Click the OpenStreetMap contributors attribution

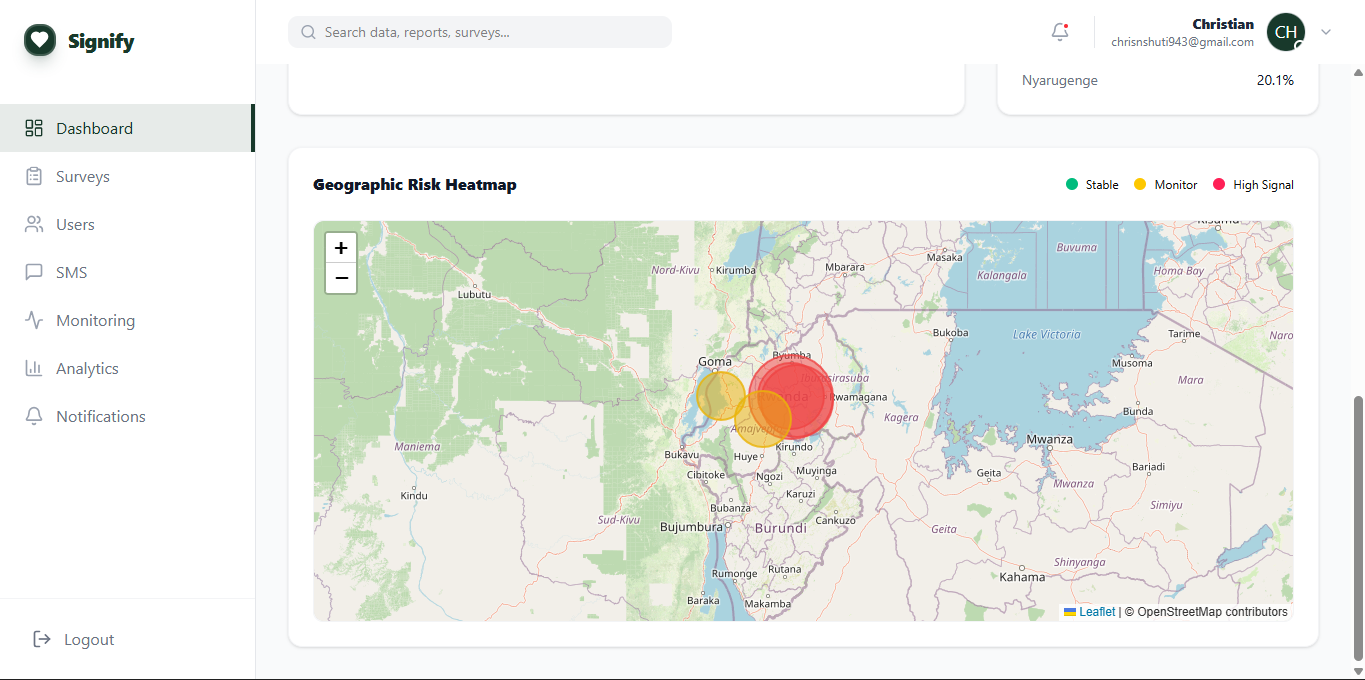pyautogui.click(x=1212, y=612)
